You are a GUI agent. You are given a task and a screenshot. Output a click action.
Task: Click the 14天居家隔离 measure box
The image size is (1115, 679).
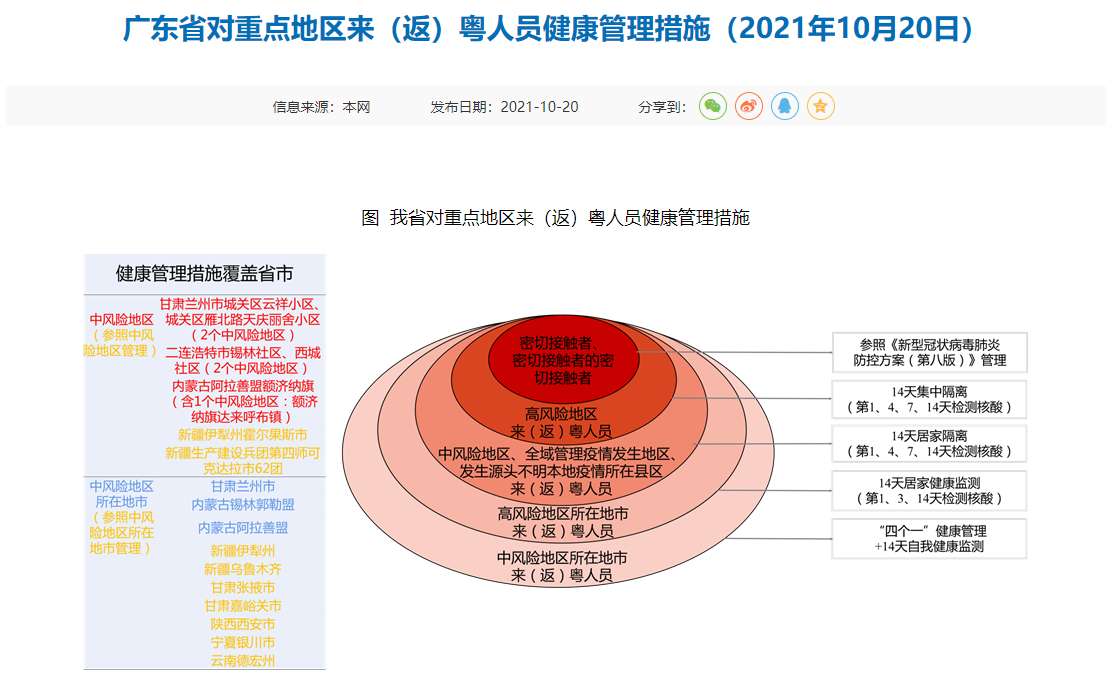click(929, 444)
